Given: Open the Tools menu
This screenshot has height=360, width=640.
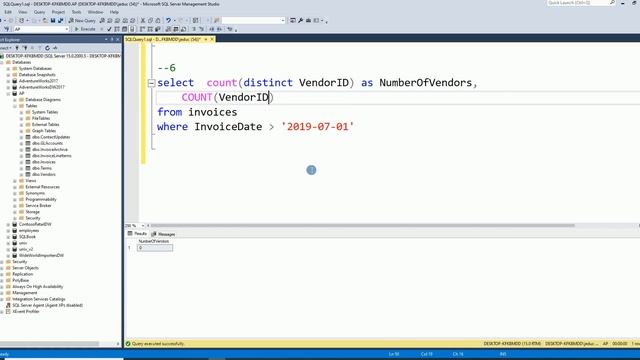Looking at the screenshot, I should [x=76, y=12].
